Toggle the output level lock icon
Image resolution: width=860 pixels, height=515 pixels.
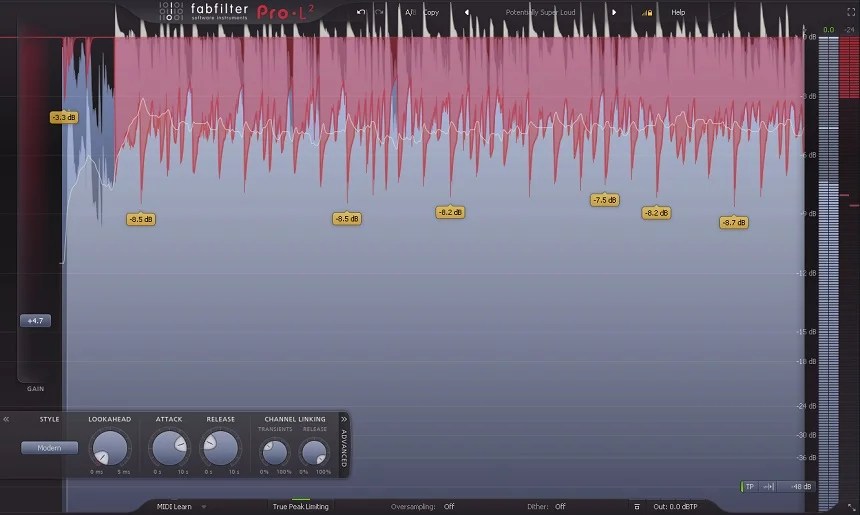click(647, 13)
